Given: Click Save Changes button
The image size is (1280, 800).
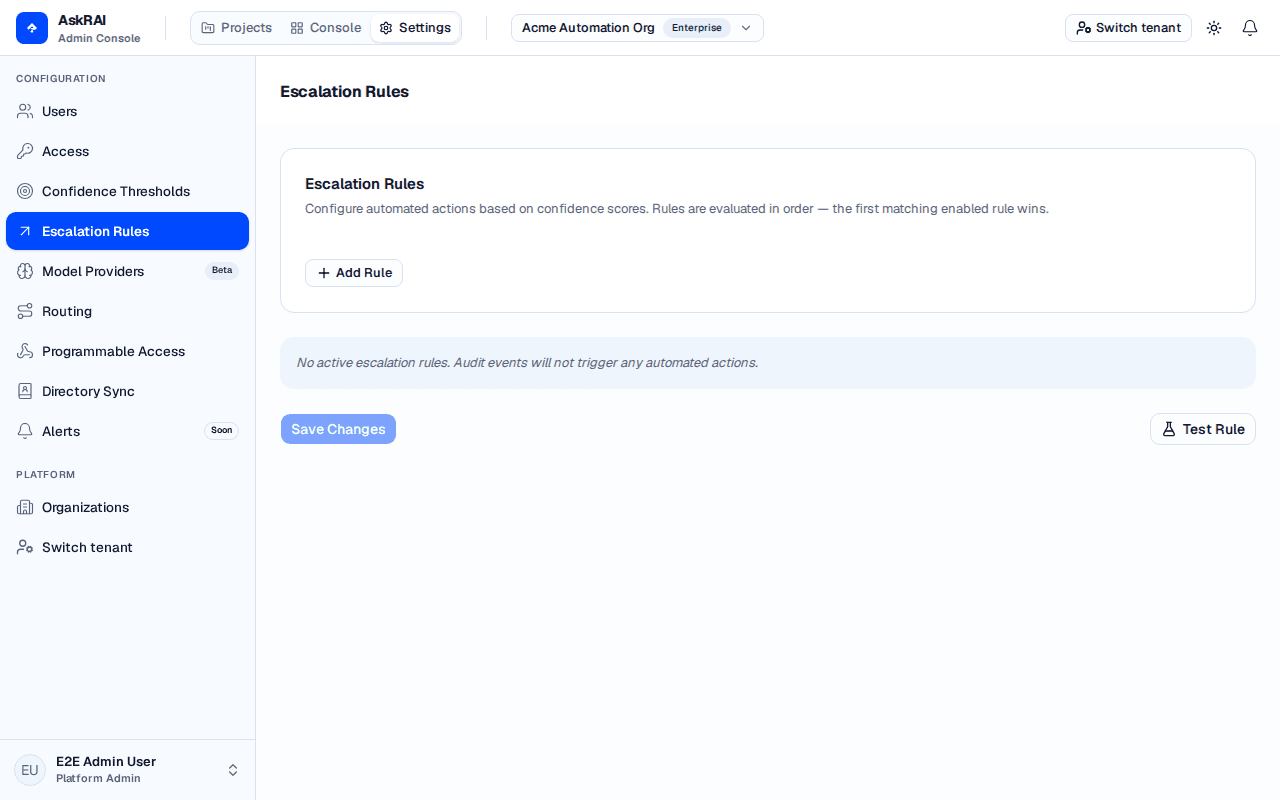Looking at the screenshot, I should pos(338,429).
